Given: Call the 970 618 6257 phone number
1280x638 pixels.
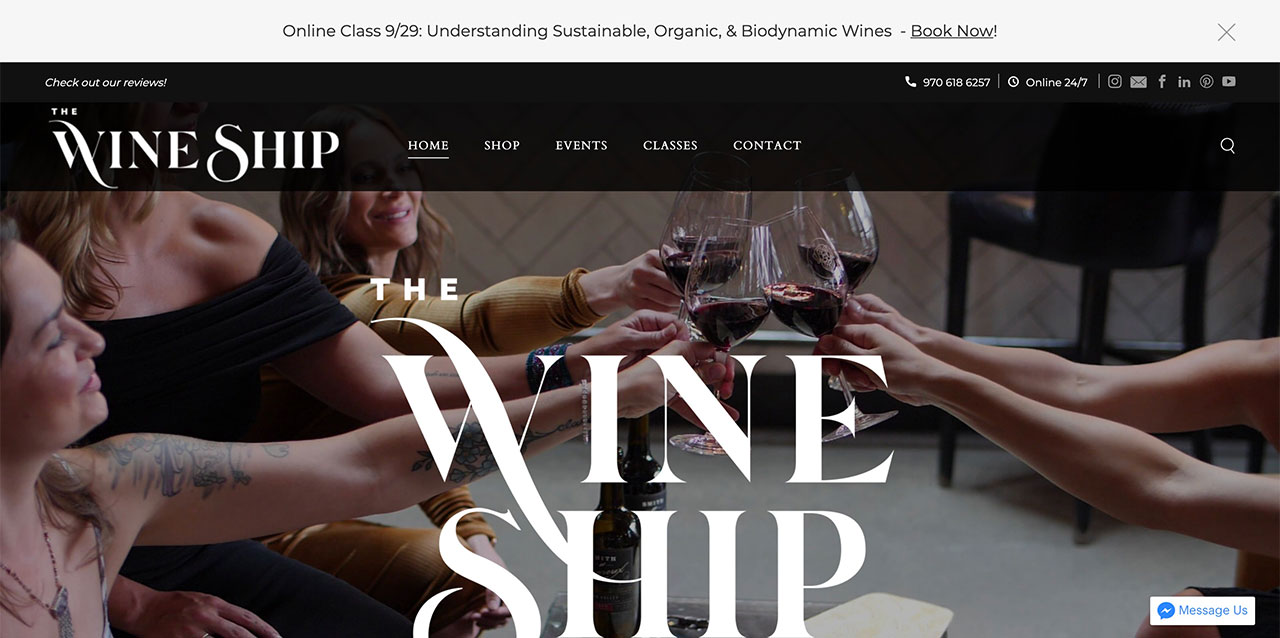Looking at the screenshot, I should (x=956, y=83).
